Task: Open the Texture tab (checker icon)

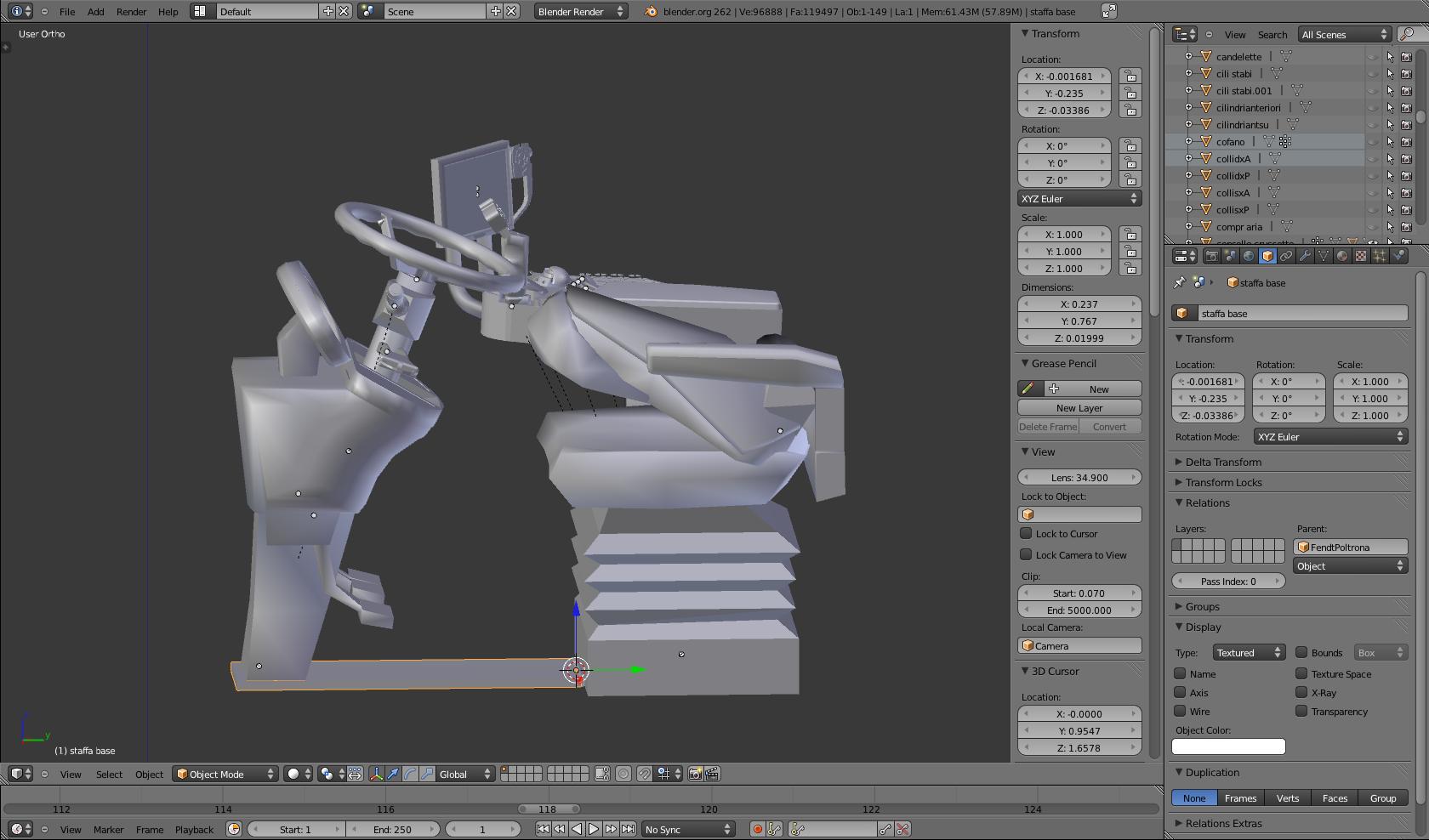Action: click(x=1361, y=256)
